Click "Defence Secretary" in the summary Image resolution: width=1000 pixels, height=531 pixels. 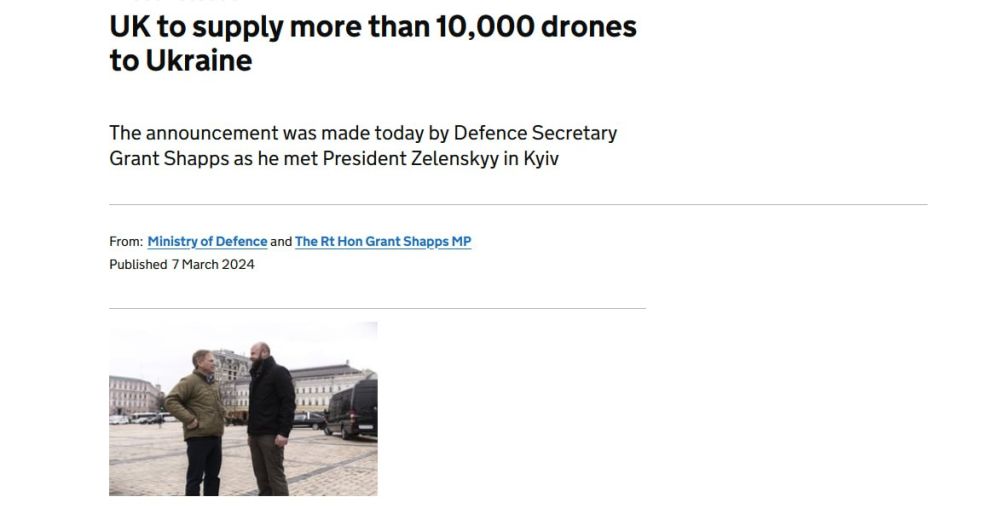(x=535, y=133)
